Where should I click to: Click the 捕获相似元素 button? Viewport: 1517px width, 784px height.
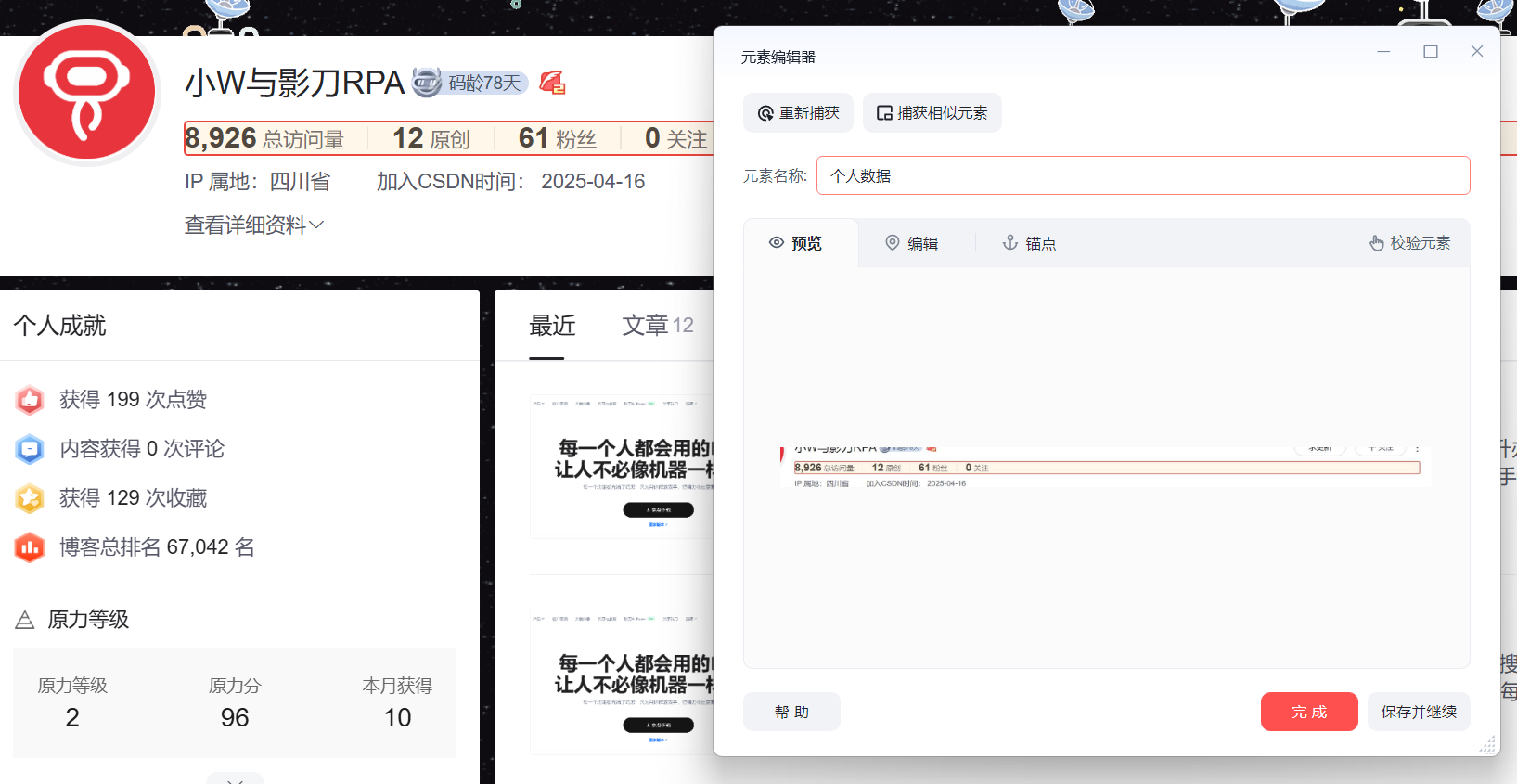(932, 113)
